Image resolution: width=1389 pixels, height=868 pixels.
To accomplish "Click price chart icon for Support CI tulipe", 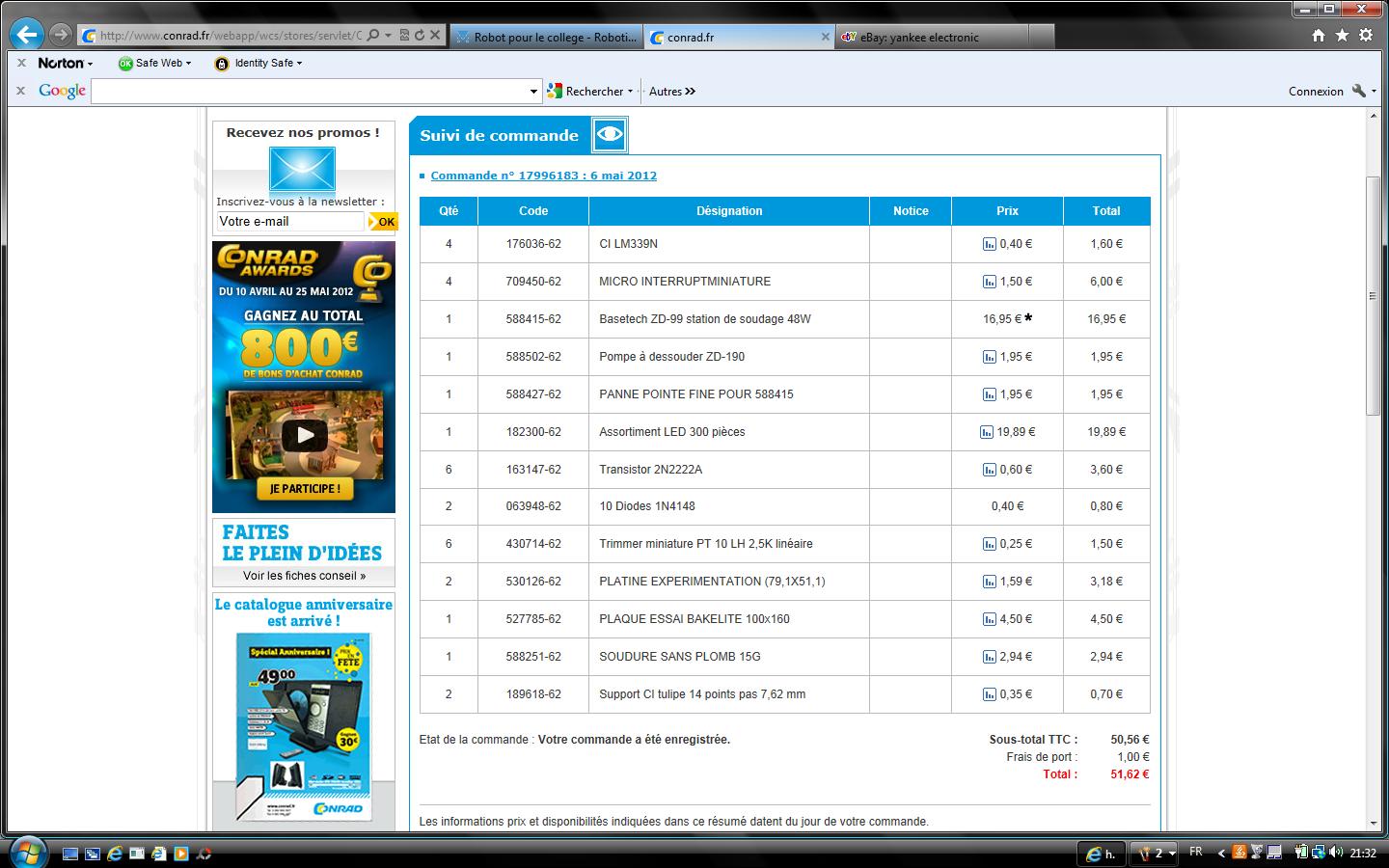I will pos(989,694).
